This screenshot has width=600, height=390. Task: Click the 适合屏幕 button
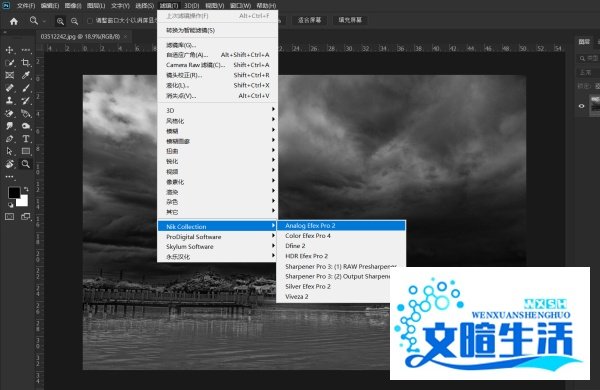click(309, 20)
